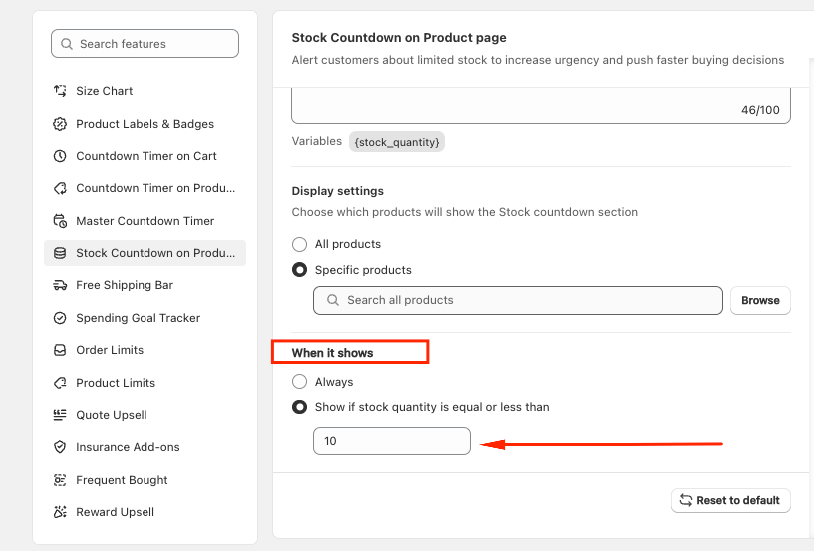Focus the Search features field
This screenshot has width=814, height=551.
pos(145,44)
